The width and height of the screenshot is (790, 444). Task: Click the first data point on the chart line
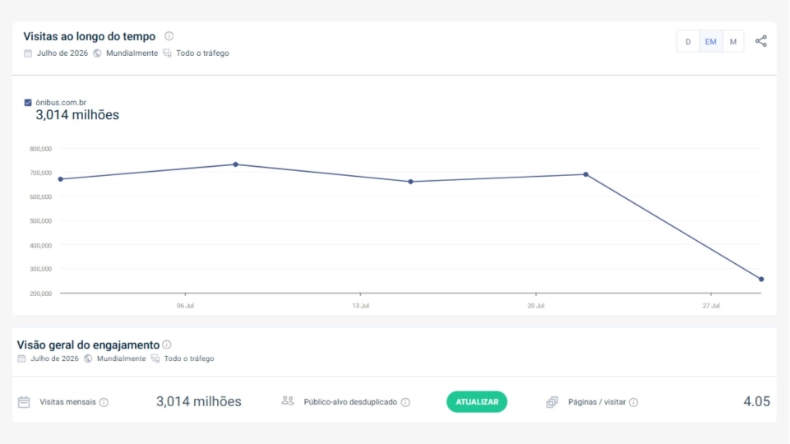point(60,179)
